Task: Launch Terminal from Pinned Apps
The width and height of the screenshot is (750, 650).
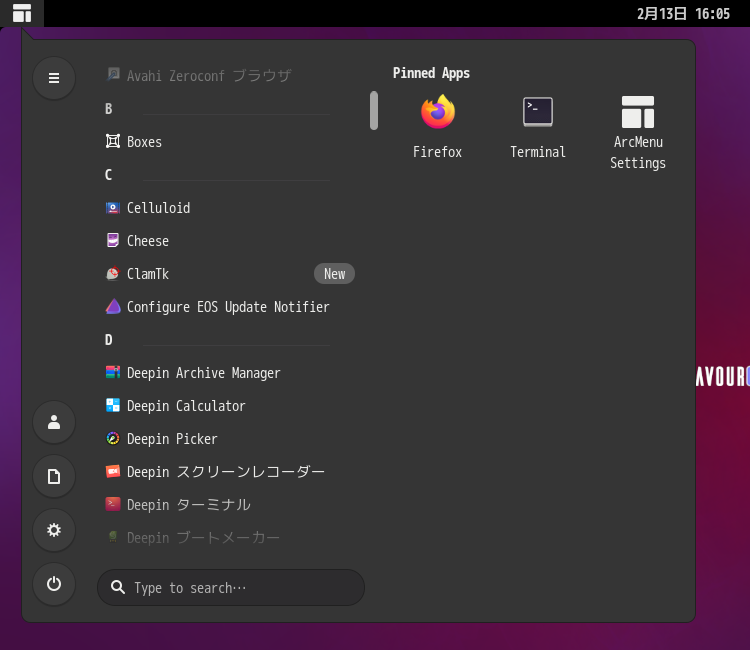Action: (538, 128)
